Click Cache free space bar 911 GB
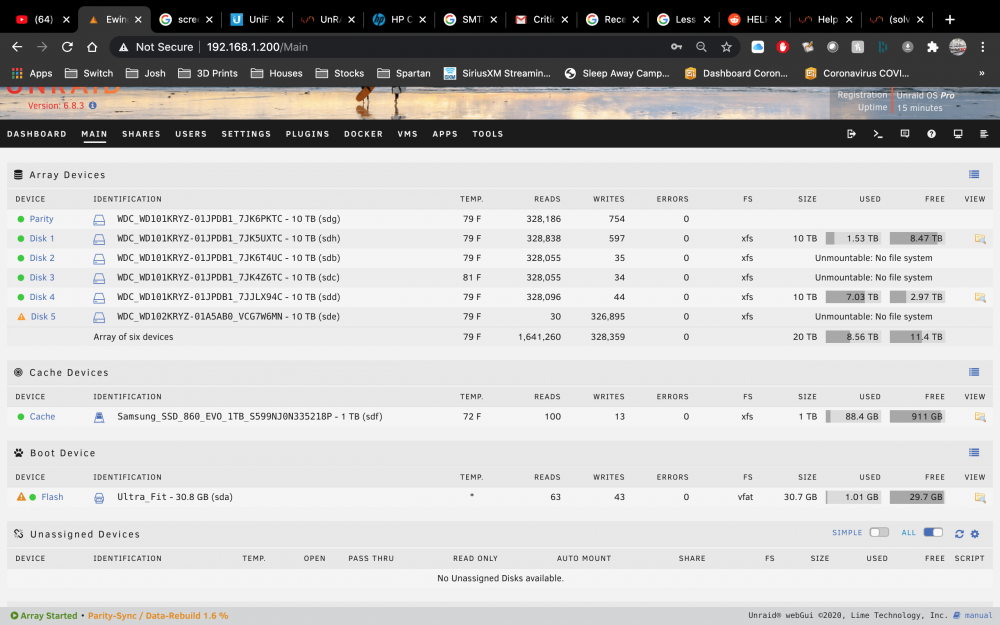 [917, 416]
